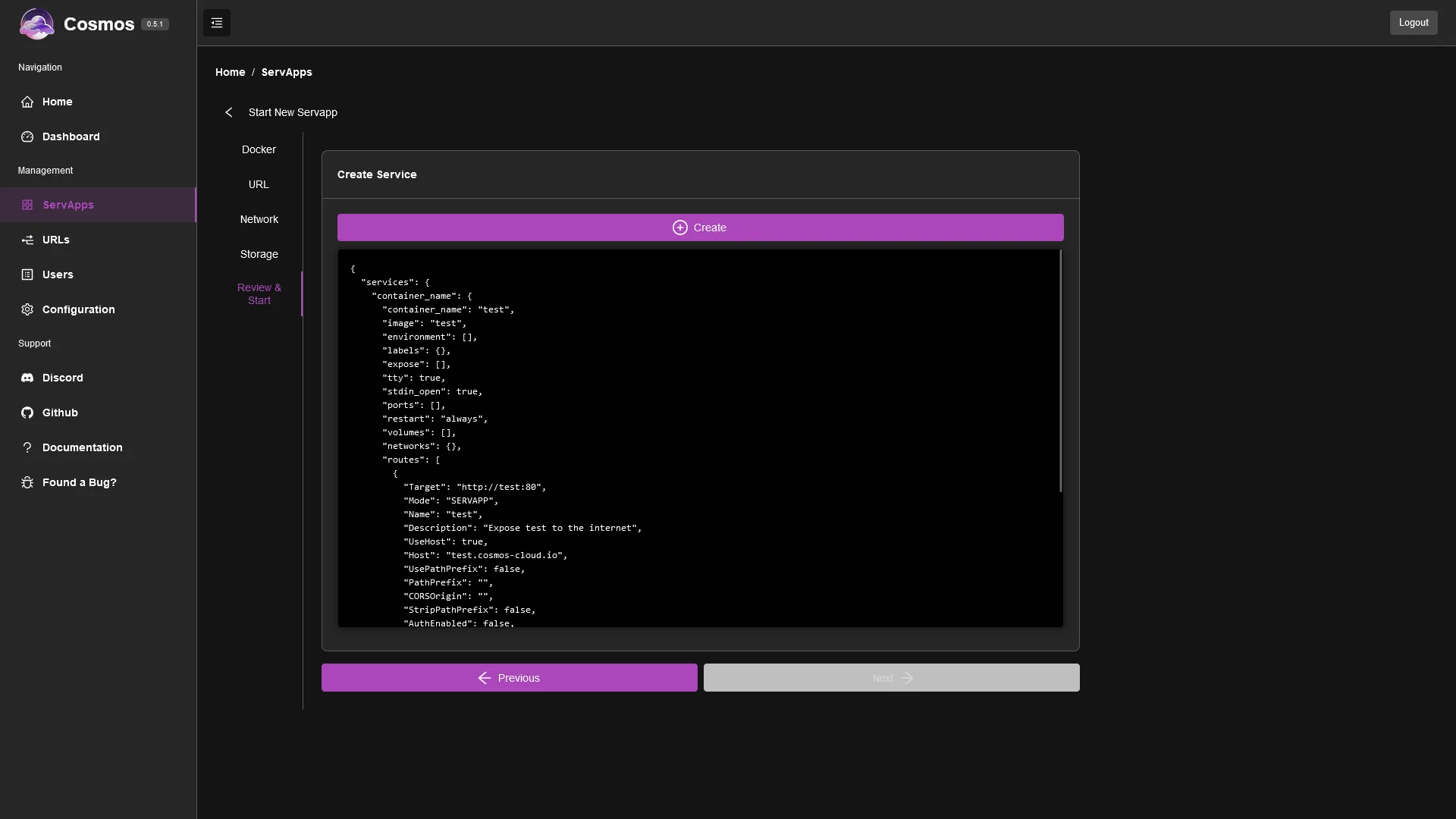This screenshot has width=1456, height=819.
Task: Click the "UseHost": true JSON line
Action: pos(445,541)
